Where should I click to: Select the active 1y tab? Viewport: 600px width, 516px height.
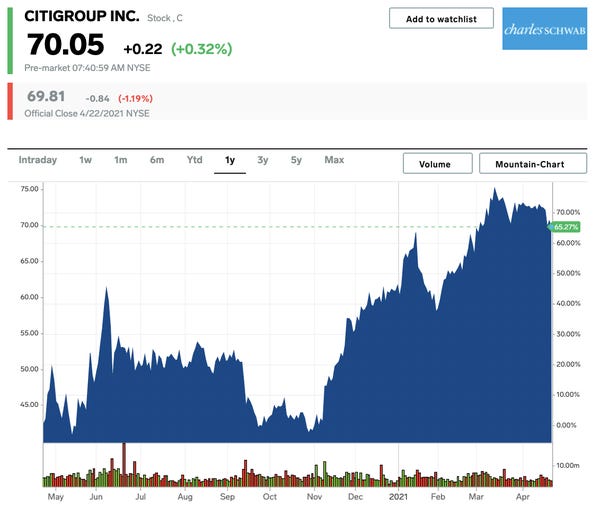tap(230, 160)
